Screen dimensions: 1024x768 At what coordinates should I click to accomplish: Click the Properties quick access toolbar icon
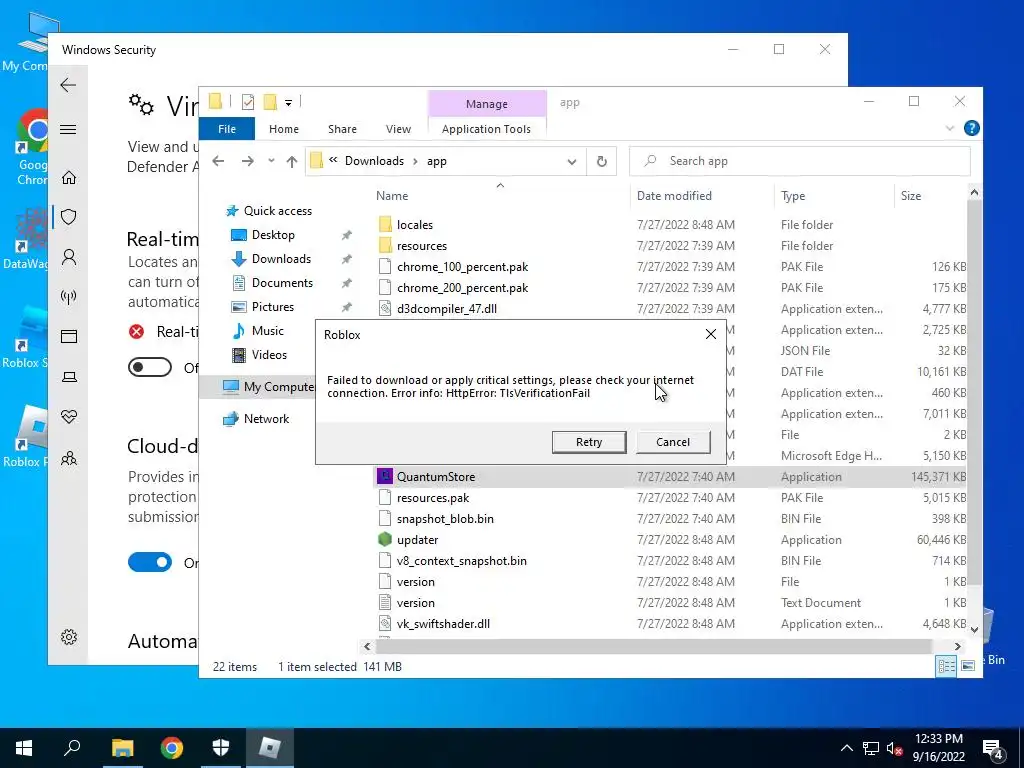tap(248, 102)
